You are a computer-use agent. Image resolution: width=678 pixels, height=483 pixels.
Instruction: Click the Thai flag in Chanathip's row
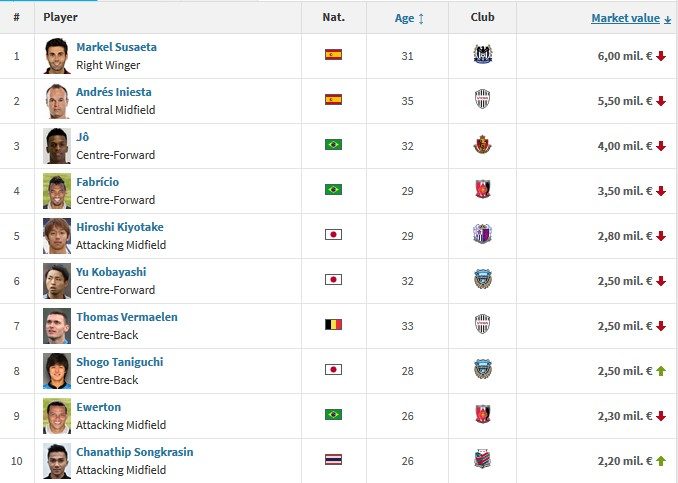tap(333, 459)
